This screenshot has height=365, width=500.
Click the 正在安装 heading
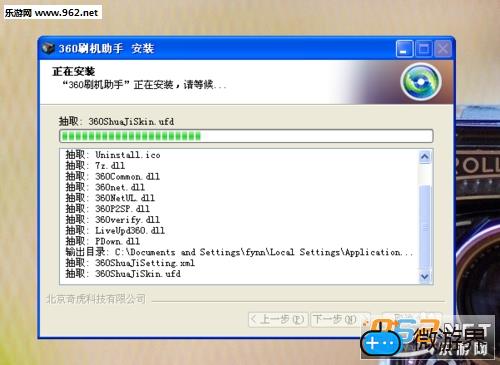[x=74, y=71]
